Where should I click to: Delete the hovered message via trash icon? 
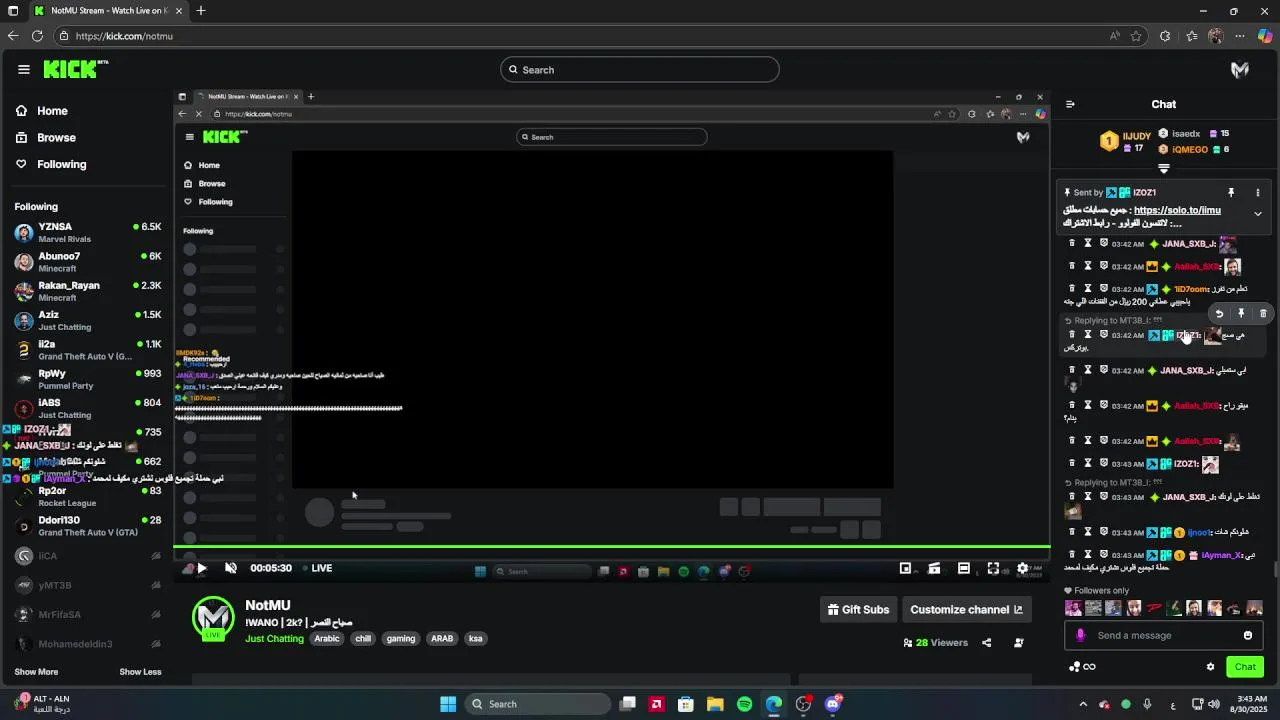tap(1263, 314)
